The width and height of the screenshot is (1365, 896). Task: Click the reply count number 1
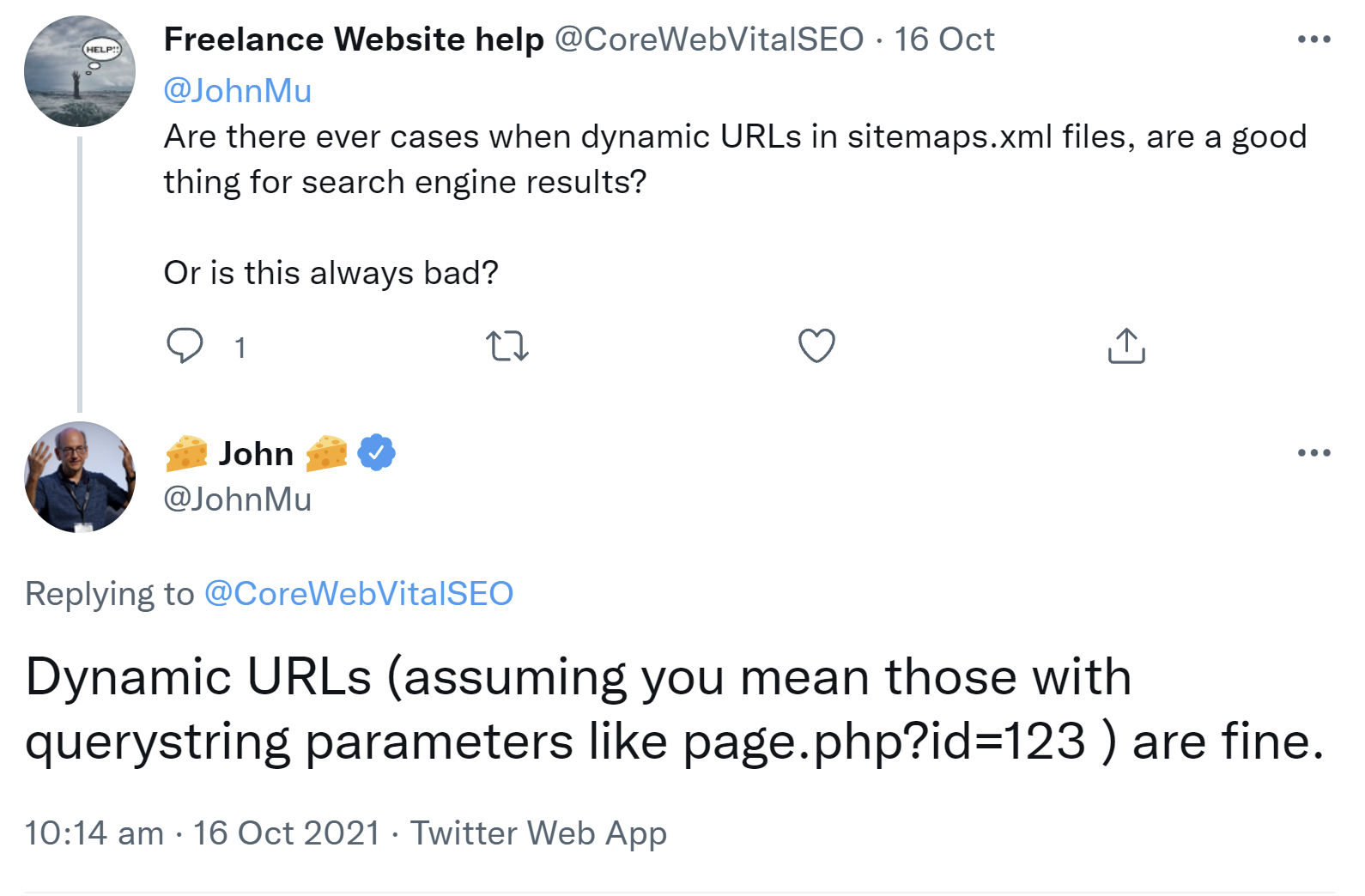point(241,346)
